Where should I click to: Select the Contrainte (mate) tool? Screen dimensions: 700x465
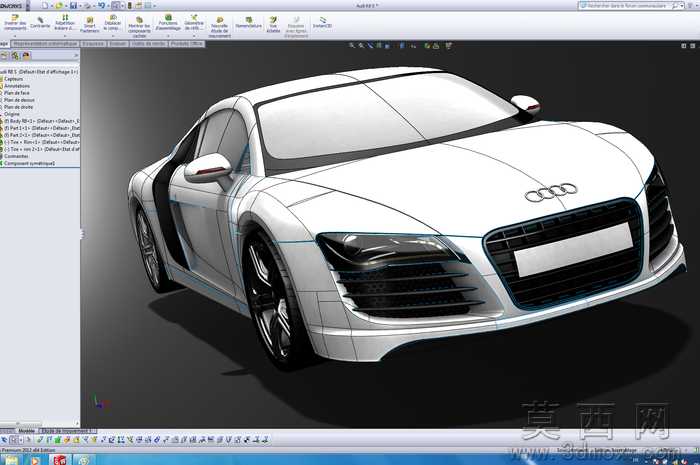point(40,23)
